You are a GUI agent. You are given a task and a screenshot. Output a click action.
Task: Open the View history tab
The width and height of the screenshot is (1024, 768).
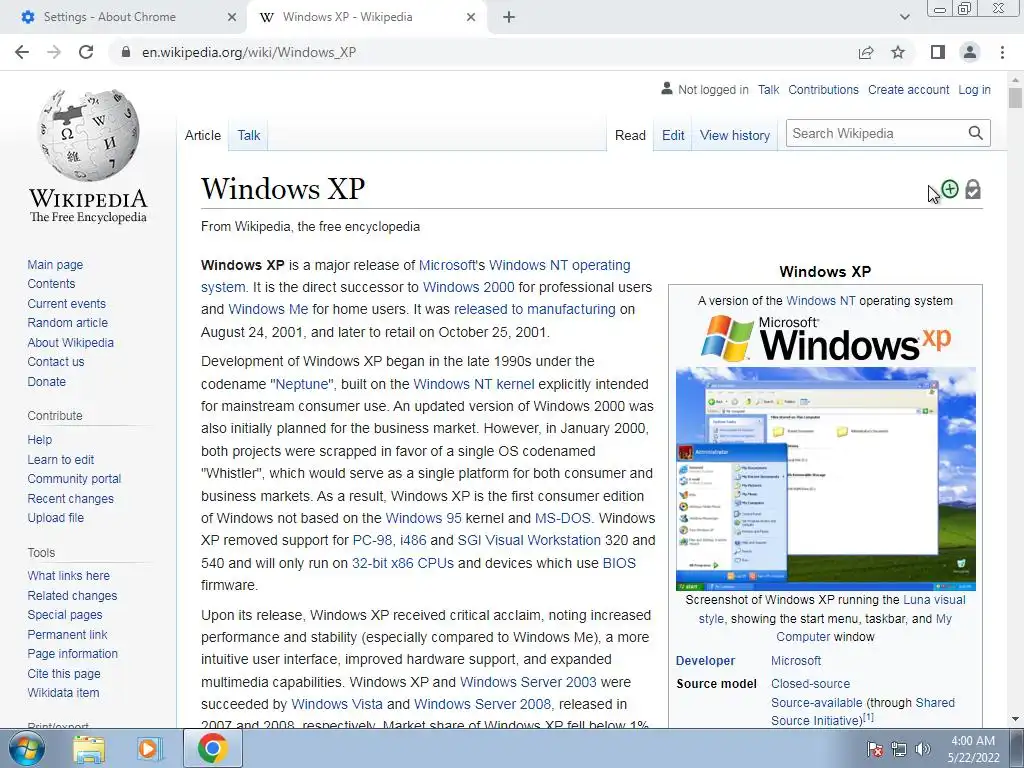(735, 135)
